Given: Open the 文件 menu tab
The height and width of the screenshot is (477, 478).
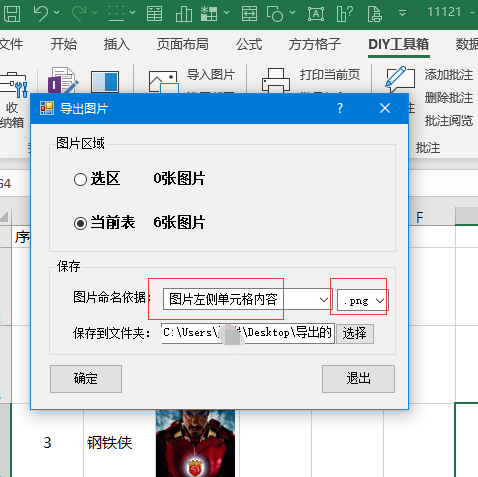Looking at the screenshot, I should 11,44.
